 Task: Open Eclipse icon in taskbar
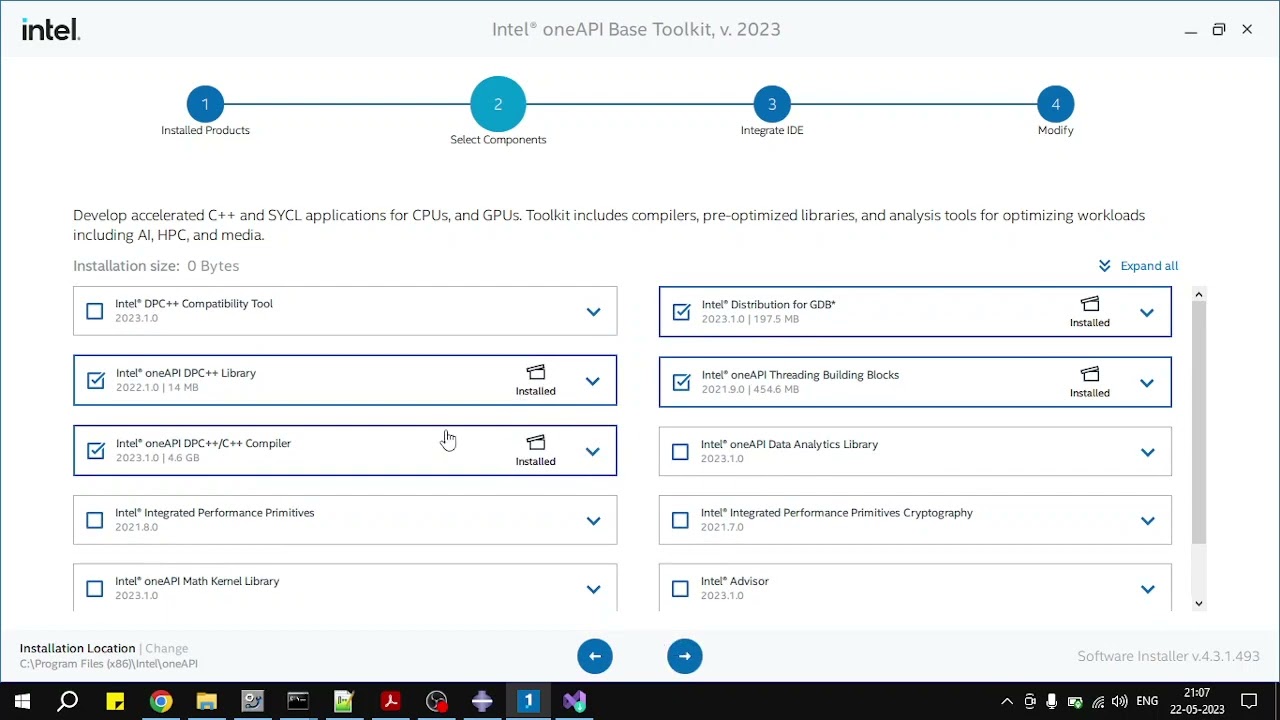(x=482, y=701)
